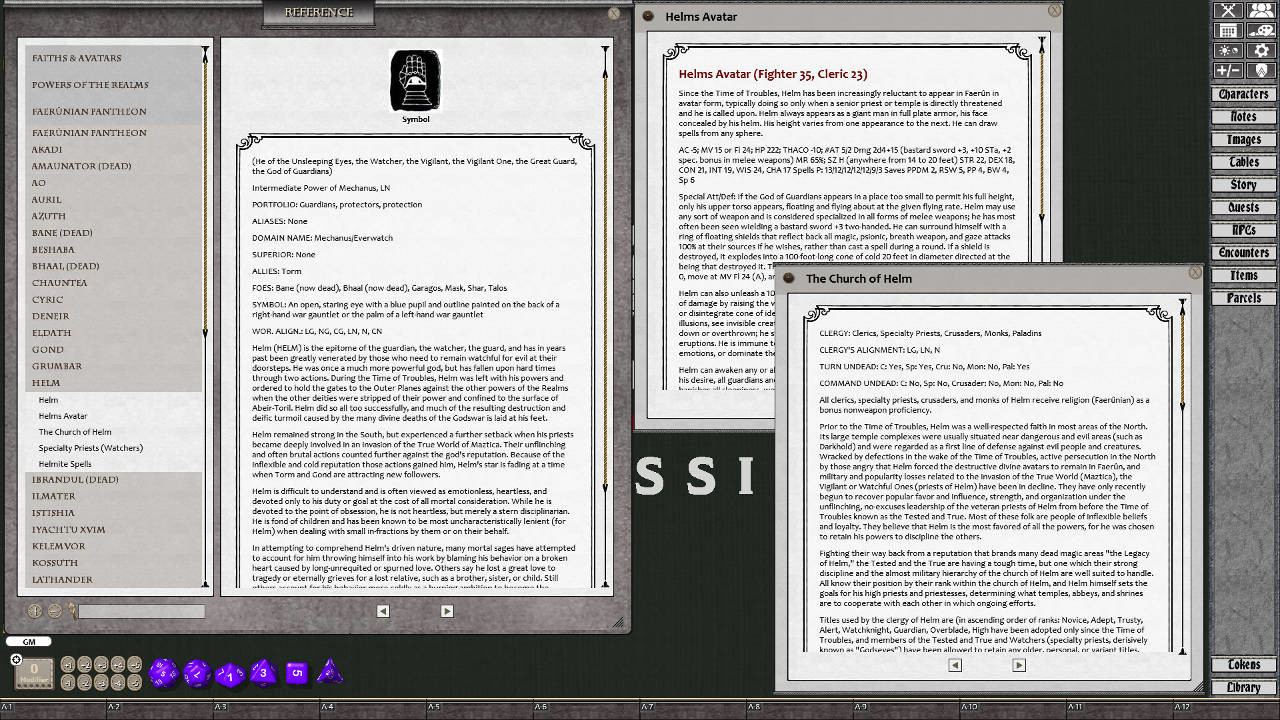
Task: Pick the purple d20 die
Action: point(163,673)
